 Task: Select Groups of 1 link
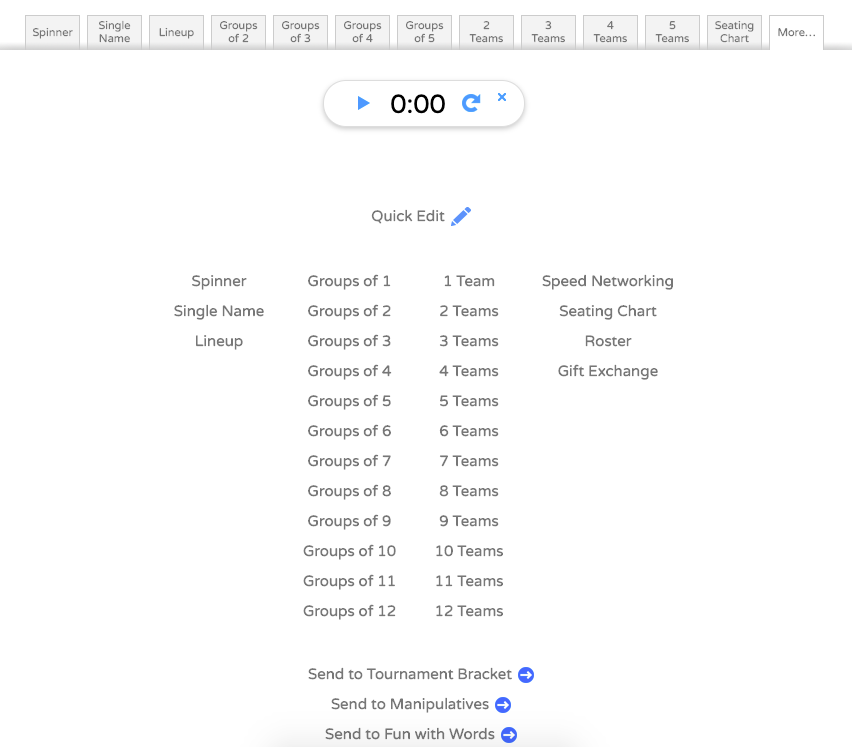coord(349,281)
